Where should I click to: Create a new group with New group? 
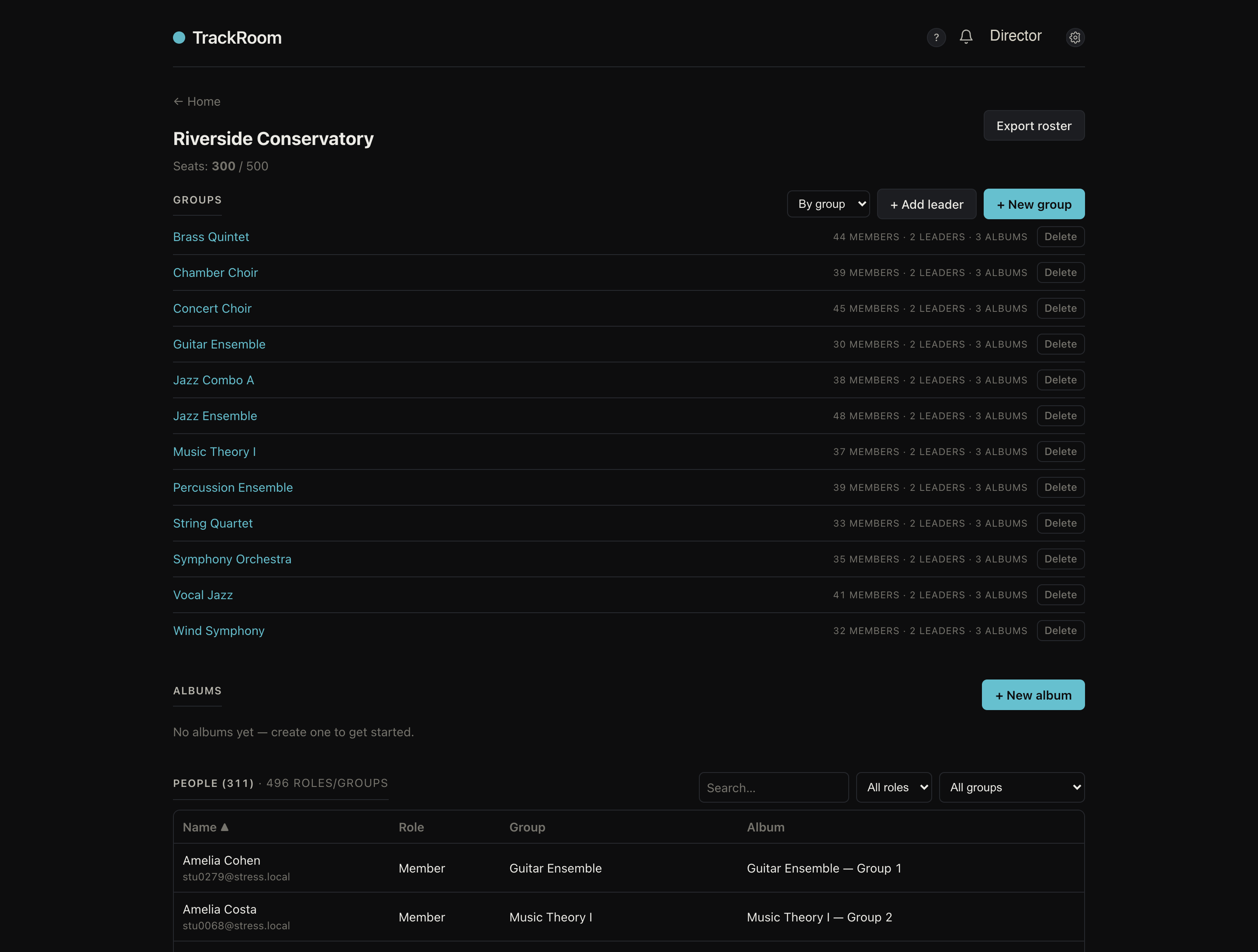point(1033,204)
